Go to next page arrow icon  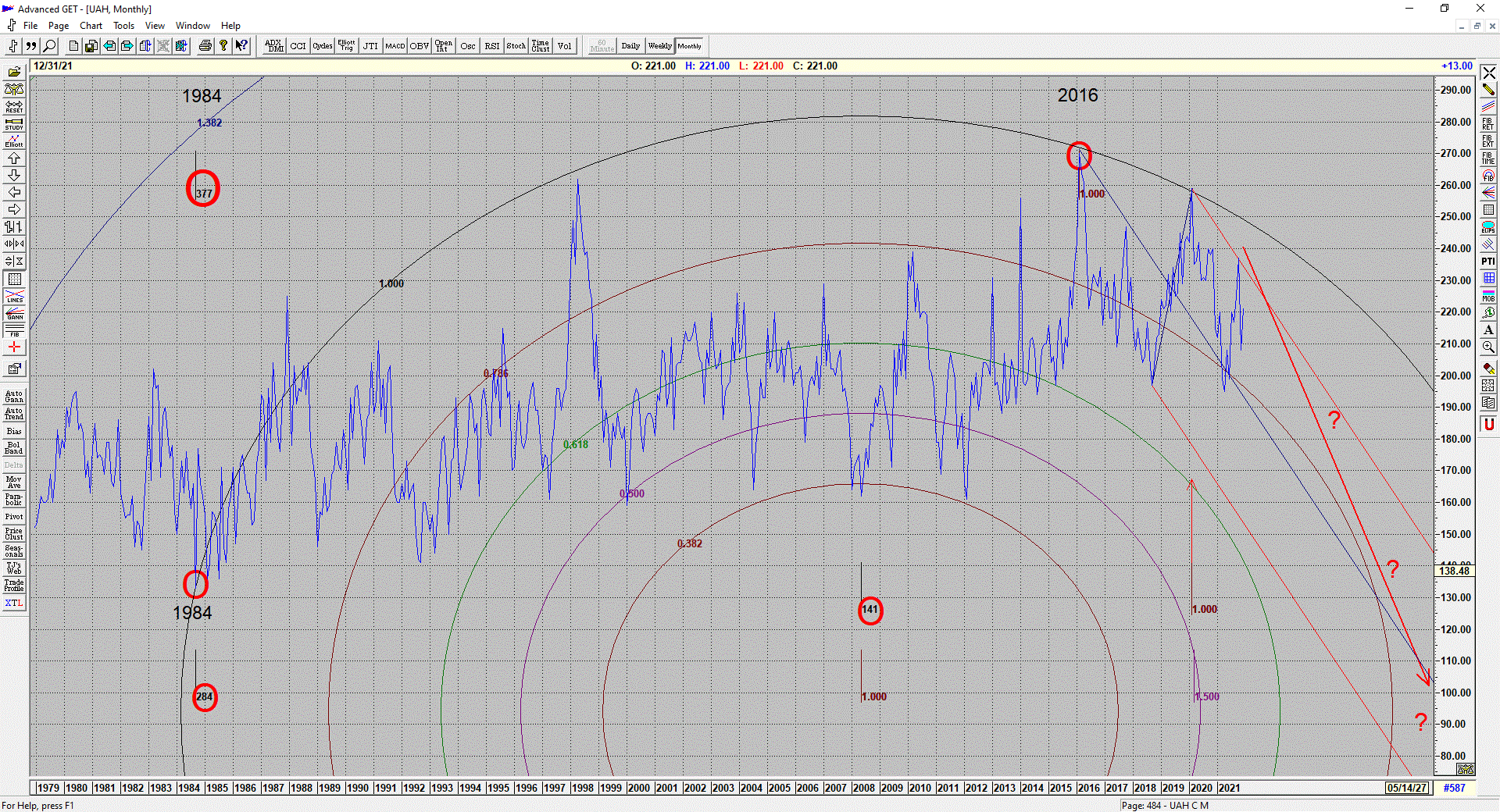pos(127,46)
